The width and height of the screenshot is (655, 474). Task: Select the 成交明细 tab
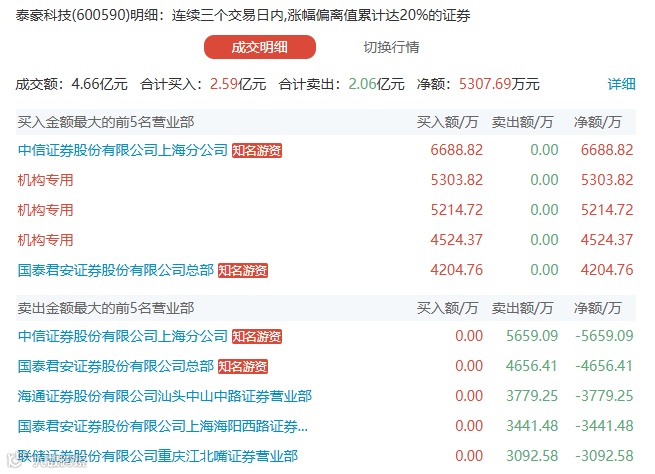[259, 47]
